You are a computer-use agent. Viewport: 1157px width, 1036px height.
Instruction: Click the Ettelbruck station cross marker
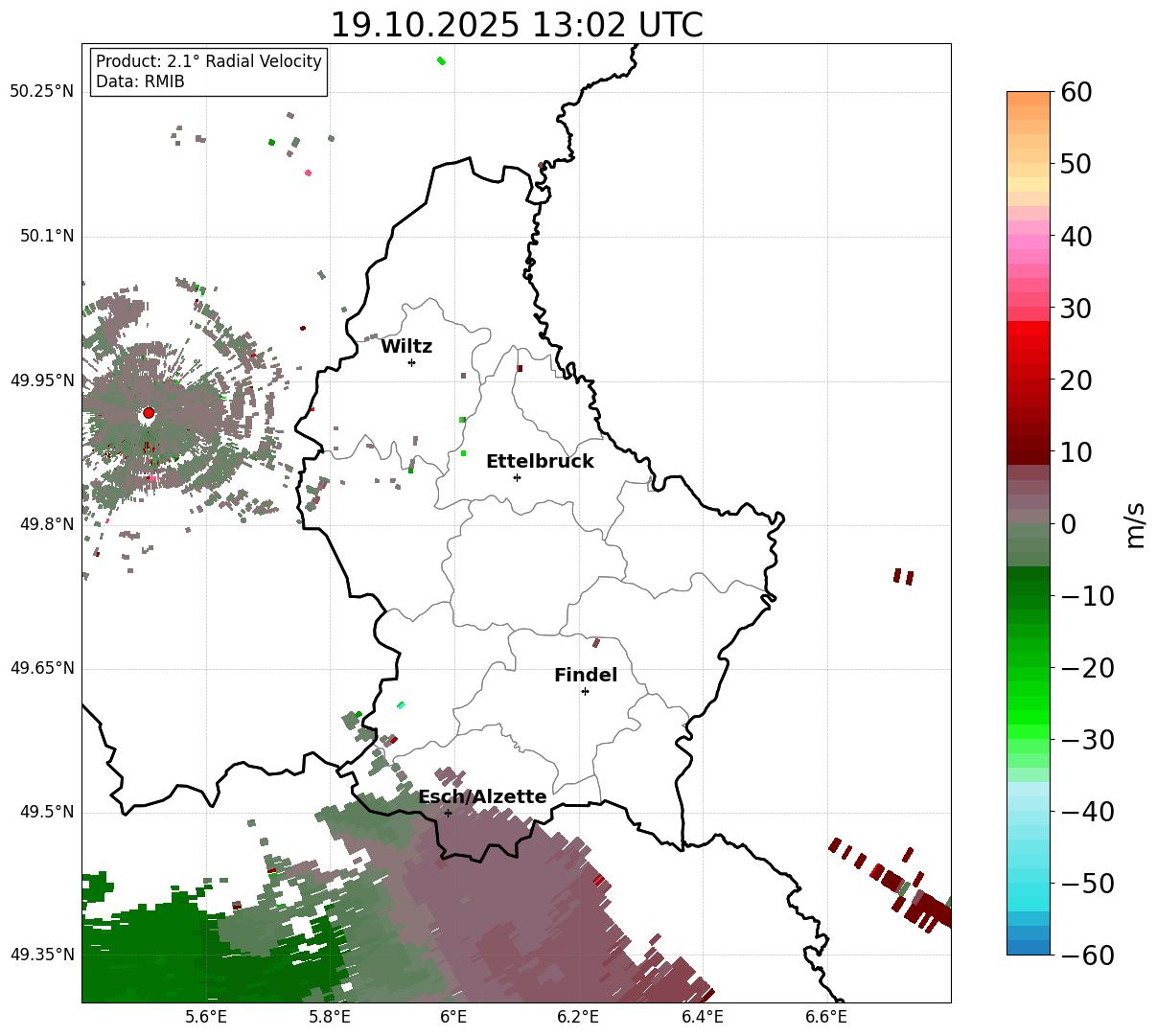point(517,477)
